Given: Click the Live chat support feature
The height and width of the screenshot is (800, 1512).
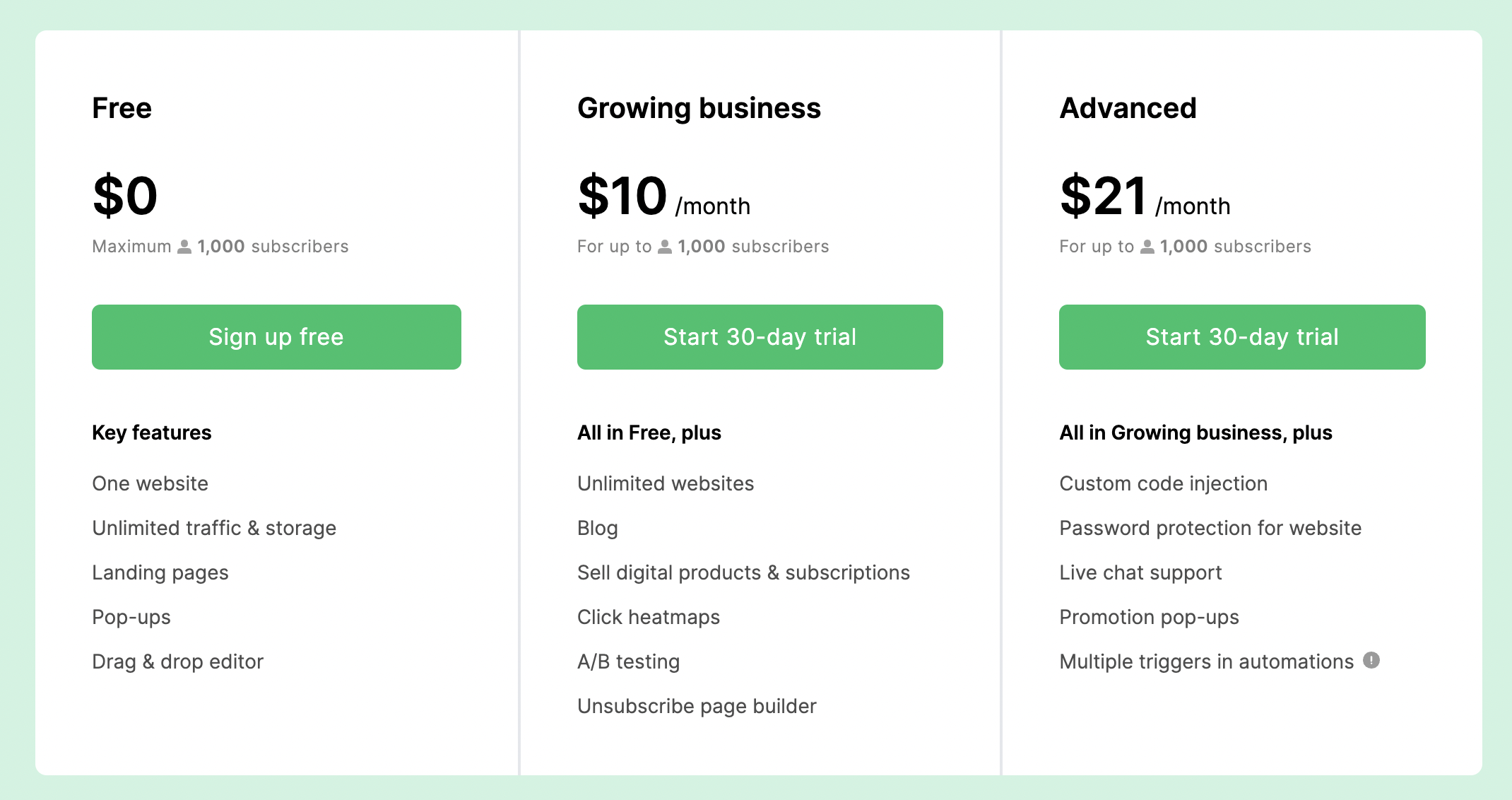Looking at the screenshot, I should [1140, 572].
